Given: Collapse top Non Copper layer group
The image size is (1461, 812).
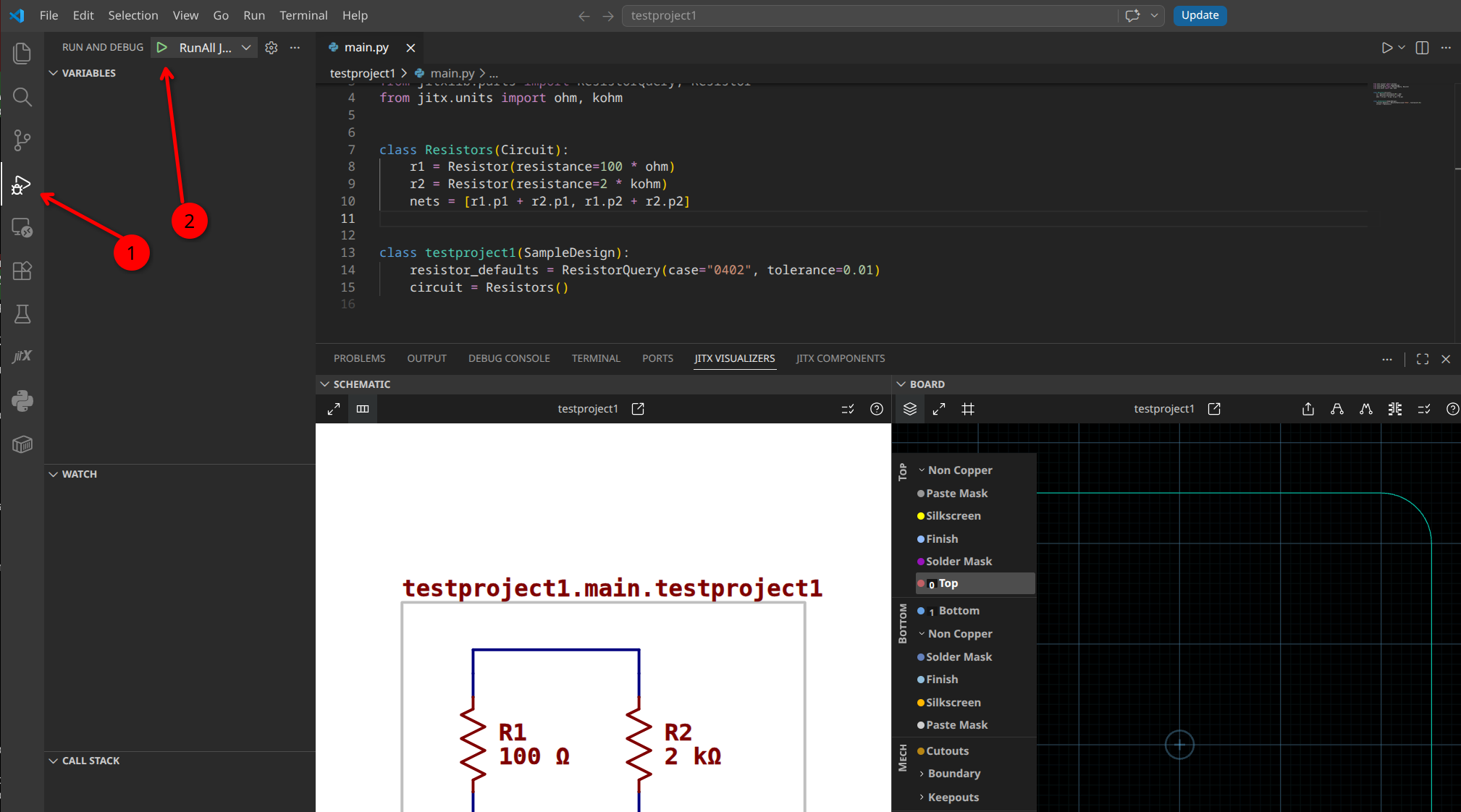Looking at the screenshot, I should click(x=922, y=470).
